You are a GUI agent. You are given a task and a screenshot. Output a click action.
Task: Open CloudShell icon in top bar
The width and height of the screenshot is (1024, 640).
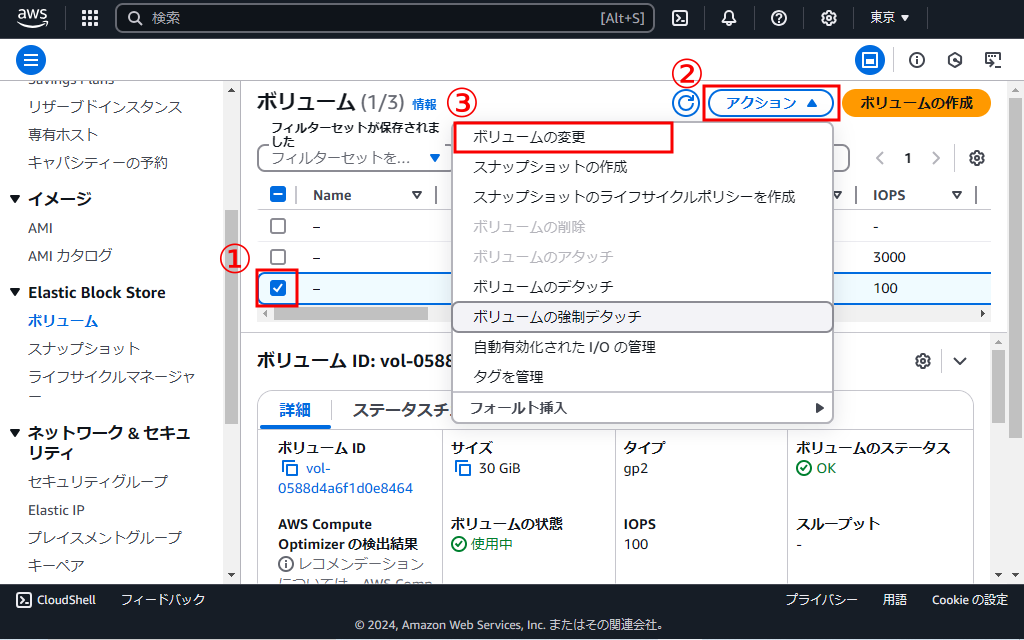point(680,18)
